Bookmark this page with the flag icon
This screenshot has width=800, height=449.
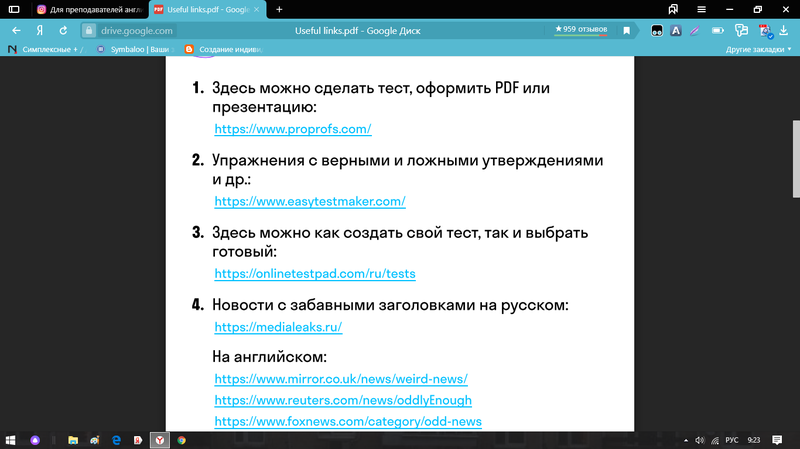click(627, 30)
